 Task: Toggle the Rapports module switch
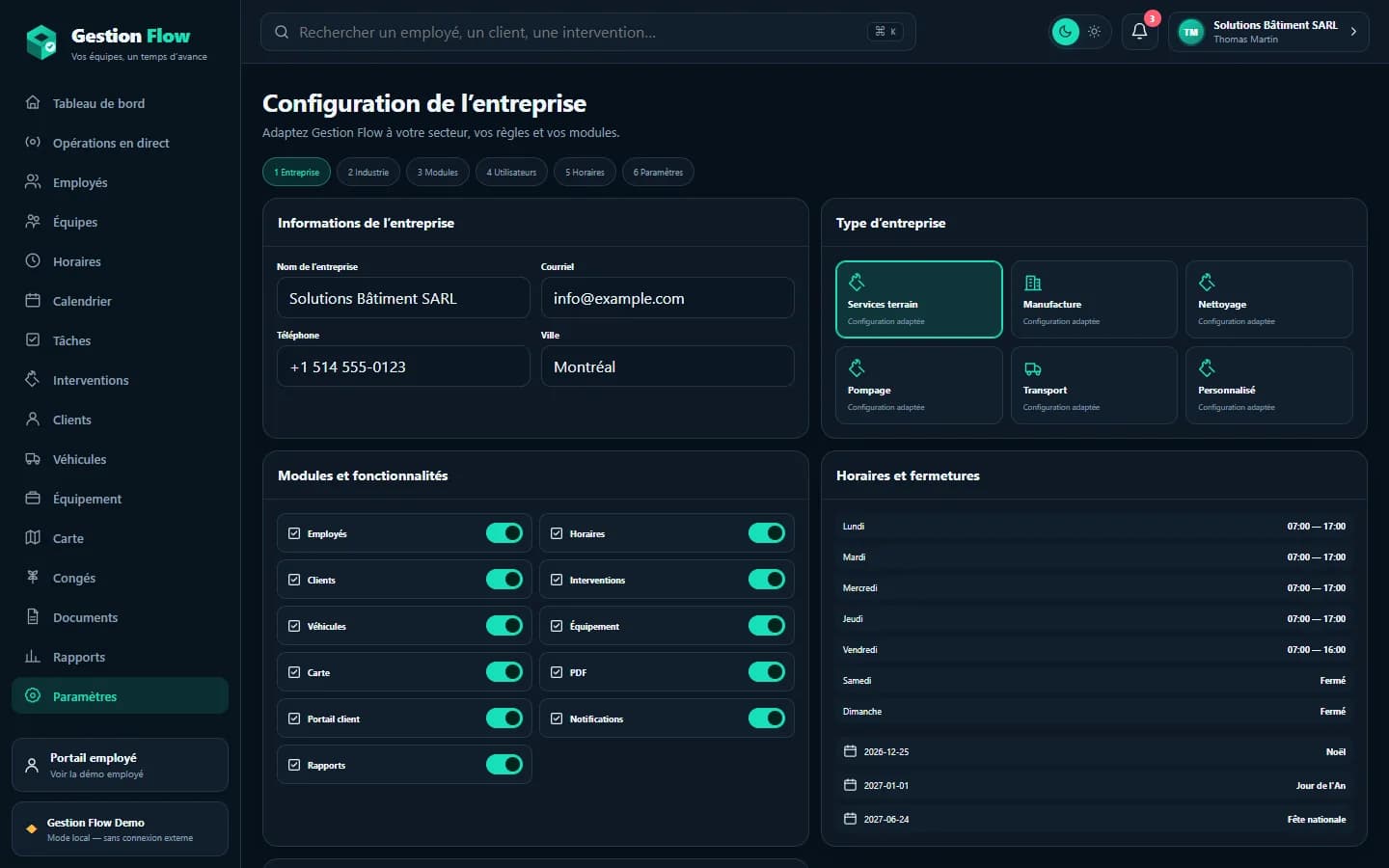pos(504,765)
